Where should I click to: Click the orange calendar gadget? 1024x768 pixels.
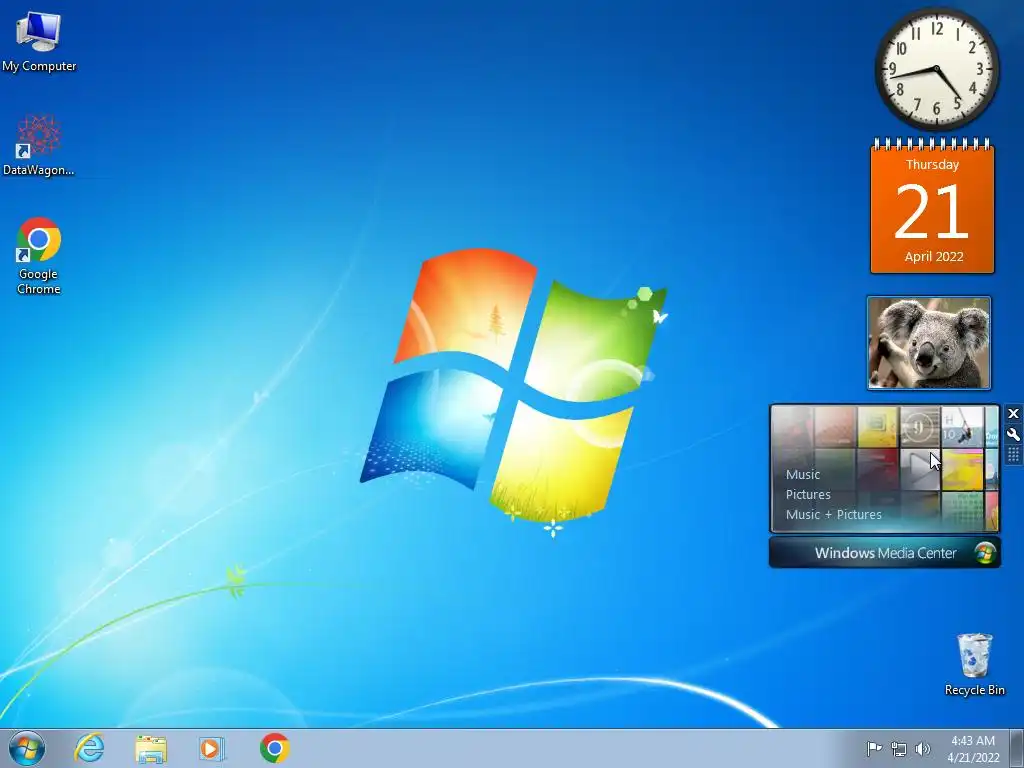(x=933, y=207)
